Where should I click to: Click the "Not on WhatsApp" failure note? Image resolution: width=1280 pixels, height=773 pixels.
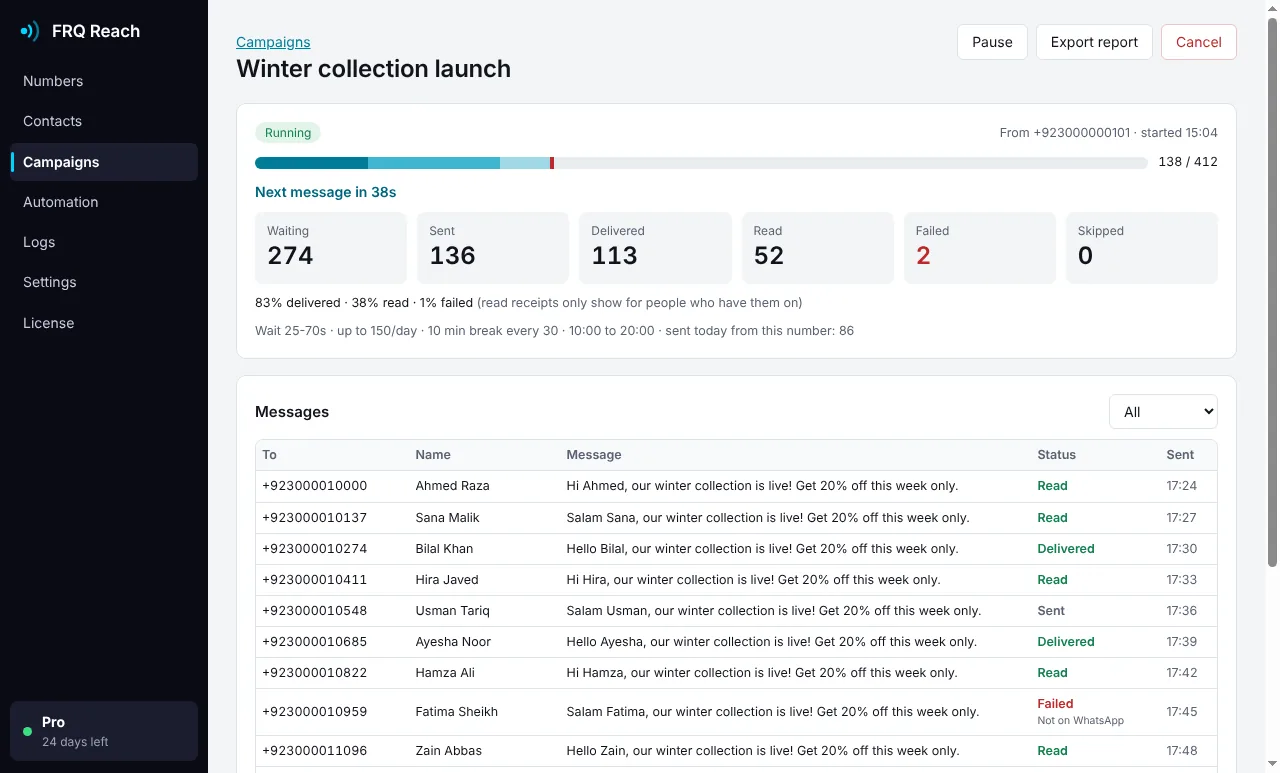click(x=1081, y=721)
